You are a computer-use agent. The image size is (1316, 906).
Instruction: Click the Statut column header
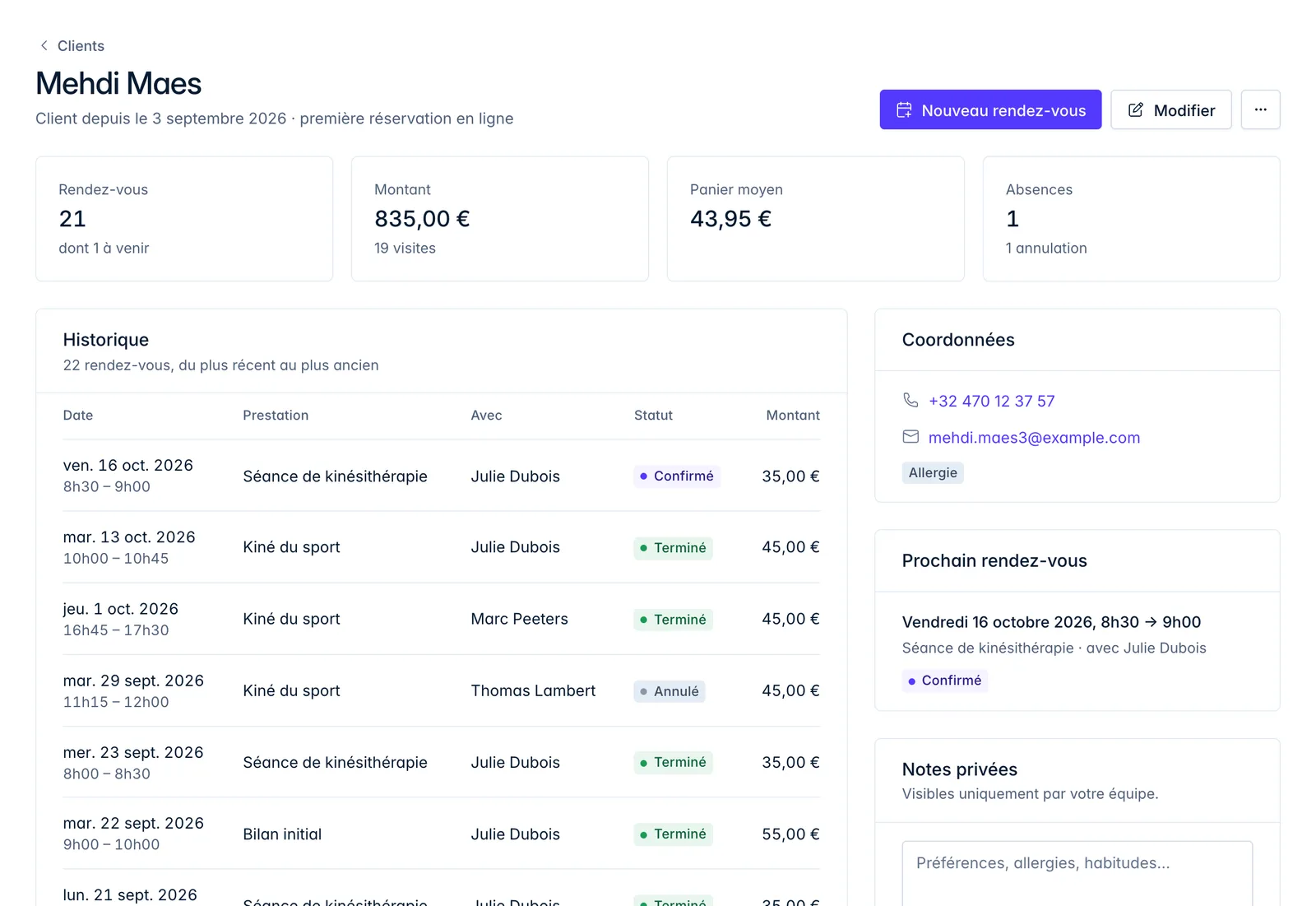click(653, 416)
